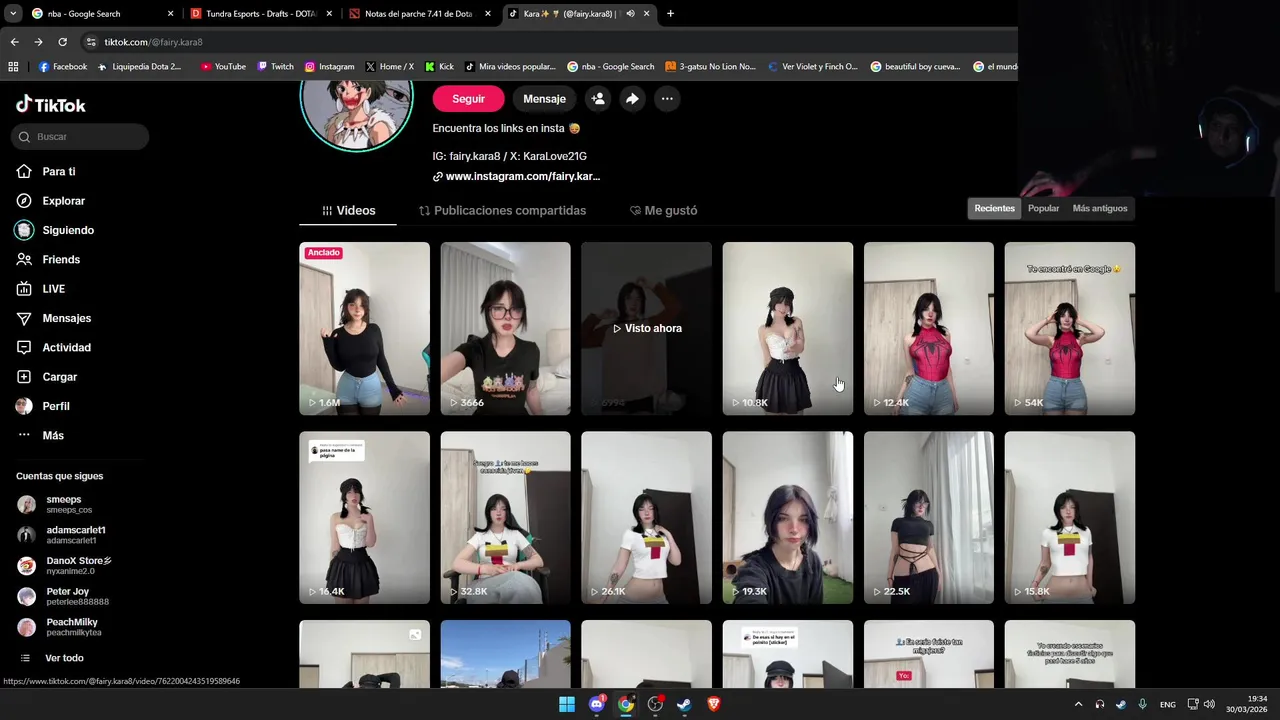The width and height of the screenshot is (1280, 720).
Task: Open Perfil in sidebar
Action: click(x=44, y=406)
